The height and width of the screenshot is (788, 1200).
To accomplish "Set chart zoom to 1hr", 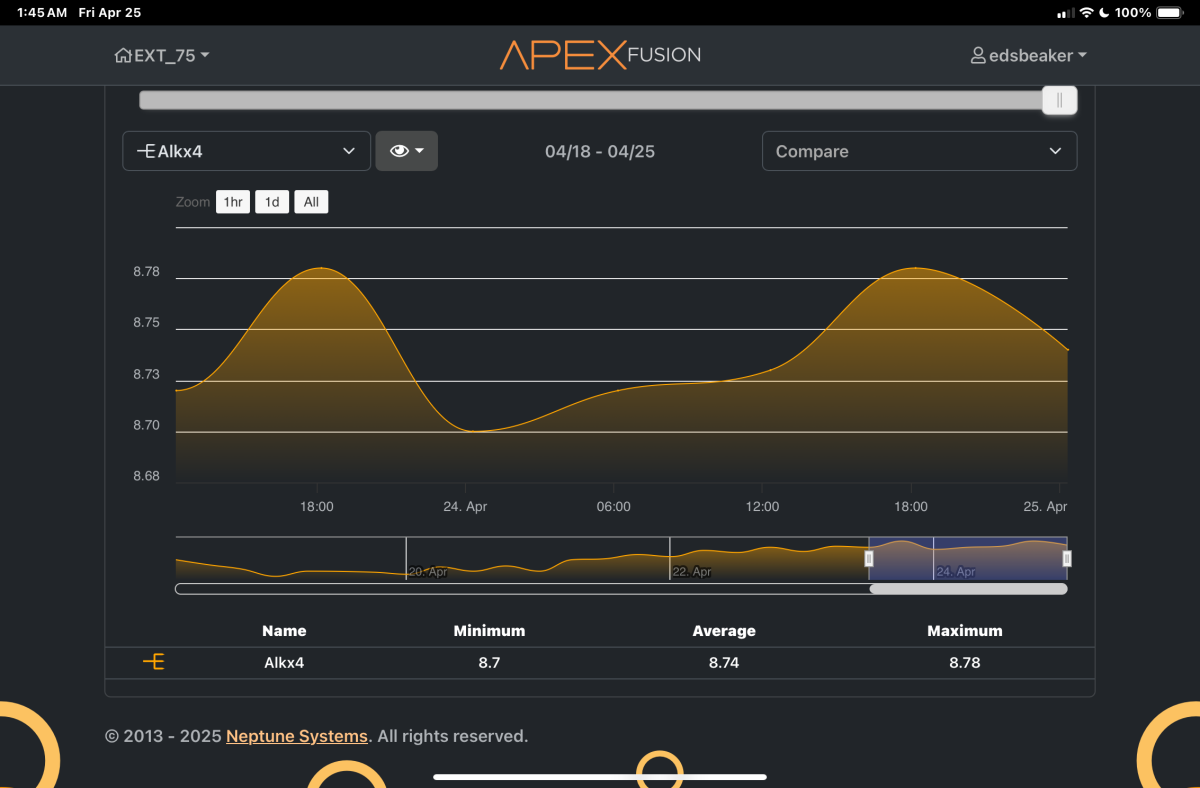I will point(233,202).
